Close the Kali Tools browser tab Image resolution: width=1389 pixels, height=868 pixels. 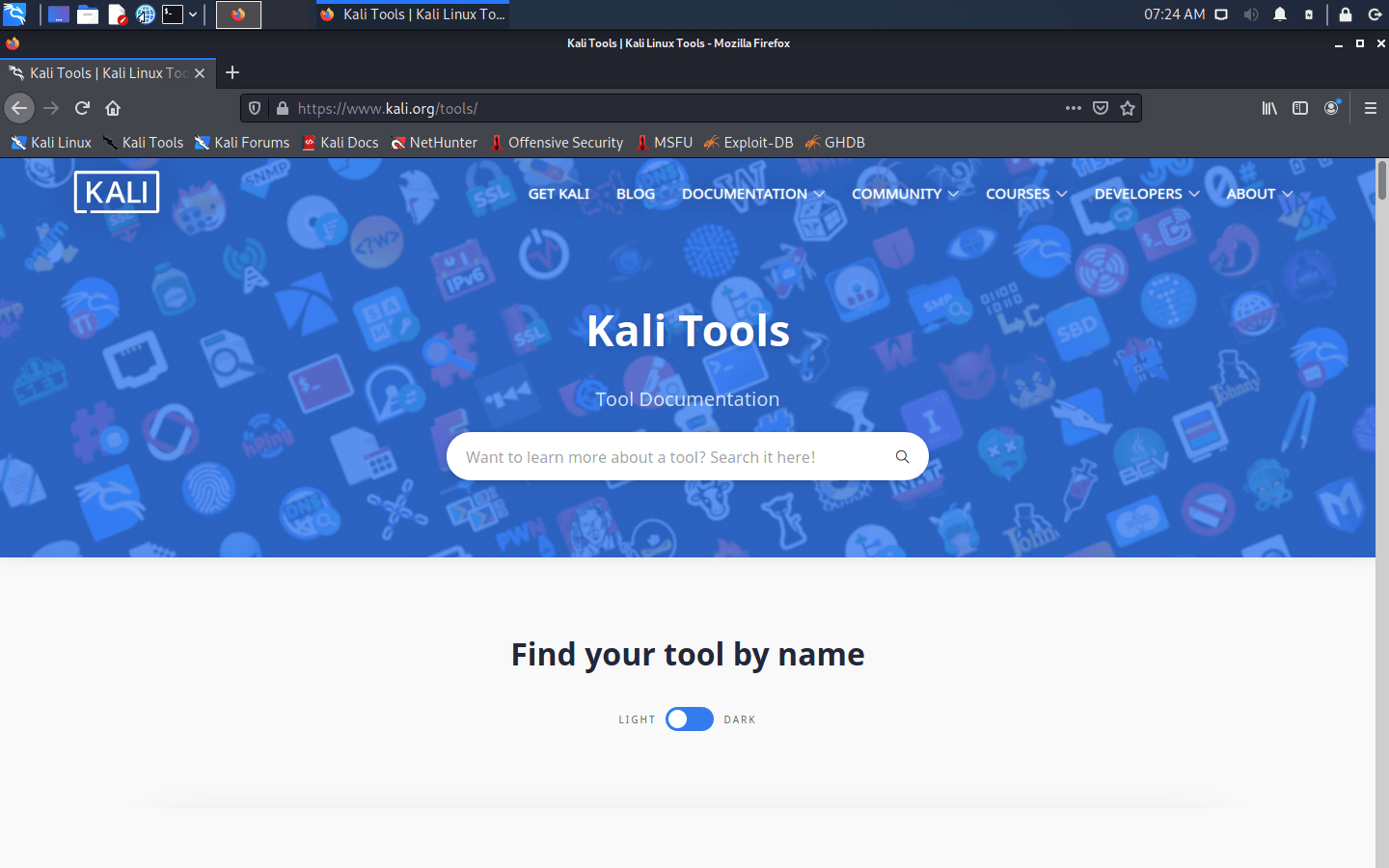(200, 73)
